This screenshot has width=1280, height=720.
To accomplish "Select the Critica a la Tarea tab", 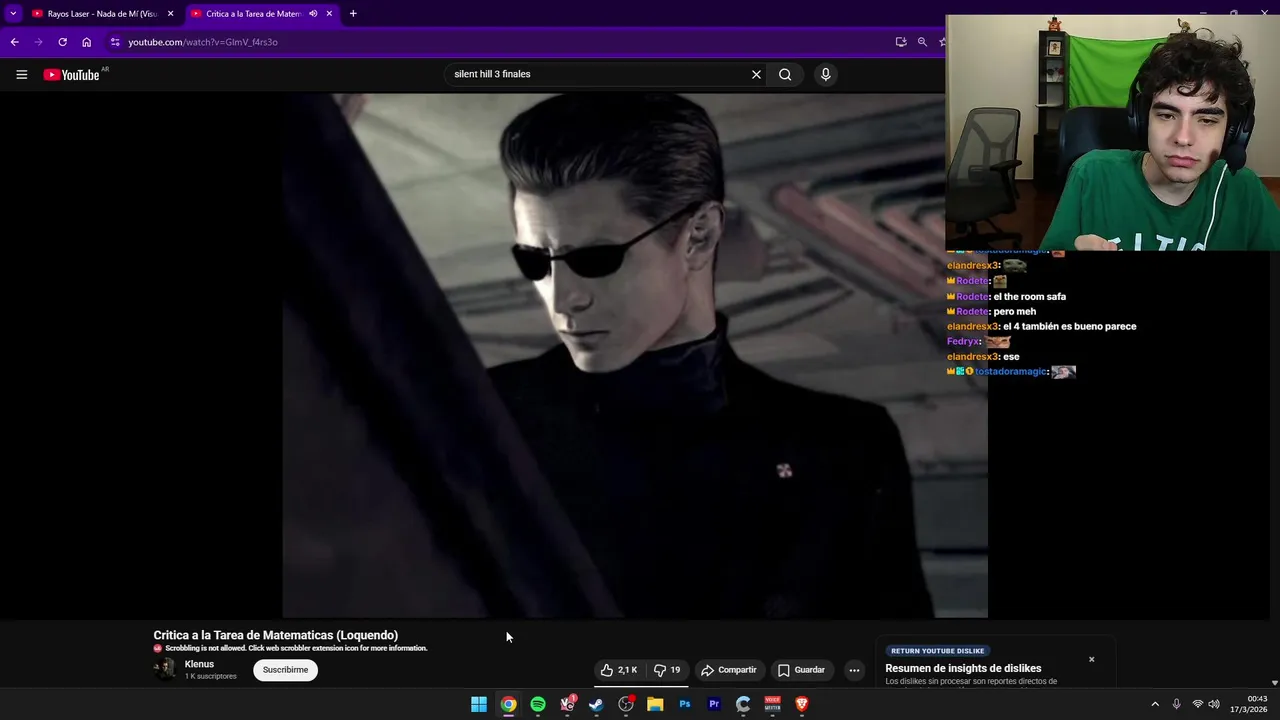I will [x=254, y=14].
